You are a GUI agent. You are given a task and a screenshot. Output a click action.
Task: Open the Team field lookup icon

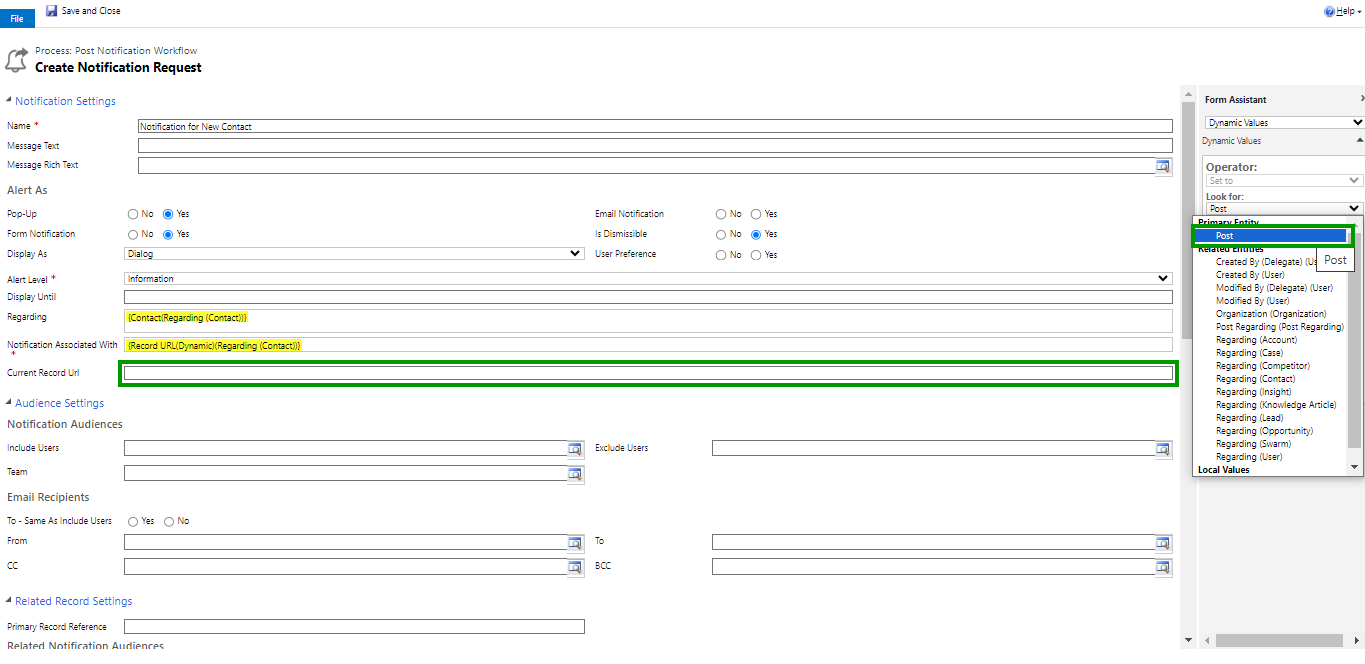pos(575,473)
